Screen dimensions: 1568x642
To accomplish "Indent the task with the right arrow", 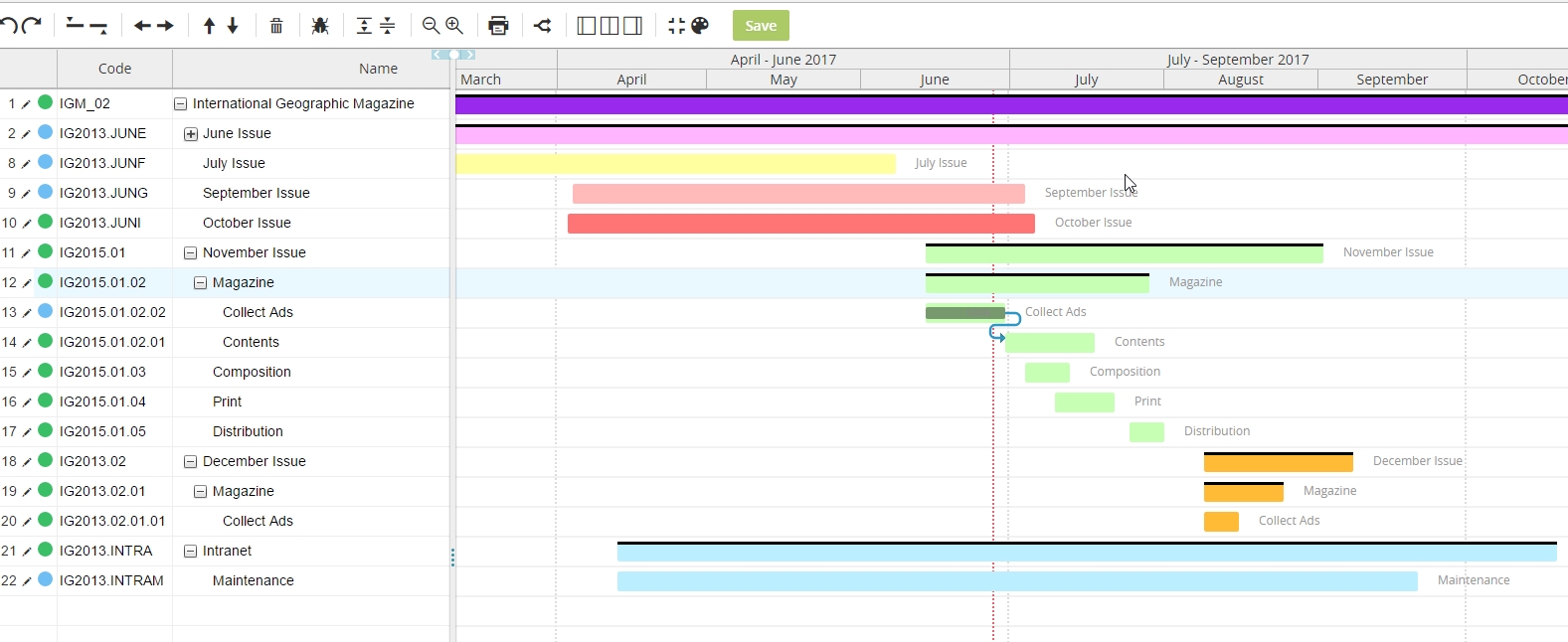I will point(165,26).
